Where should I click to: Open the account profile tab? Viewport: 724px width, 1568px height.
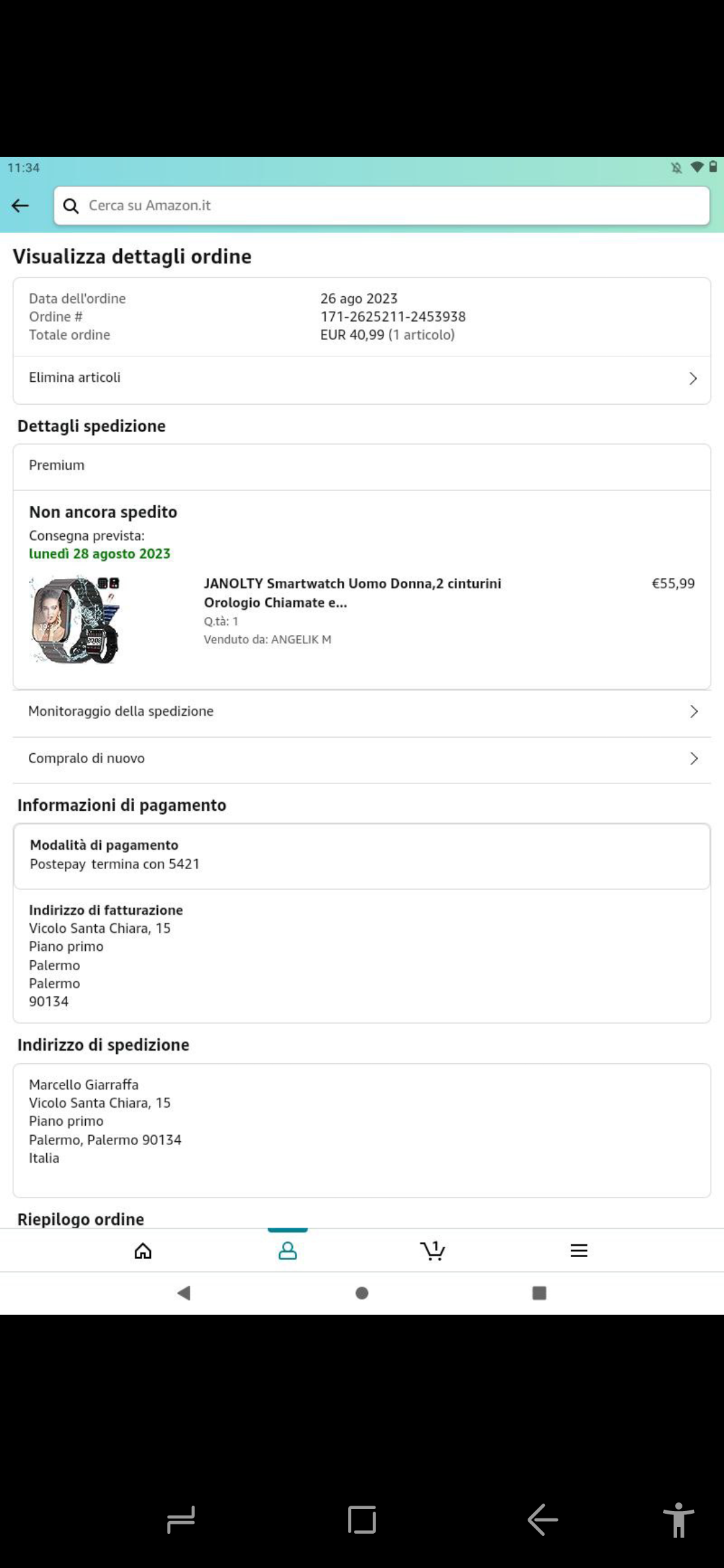point(288,1250)
